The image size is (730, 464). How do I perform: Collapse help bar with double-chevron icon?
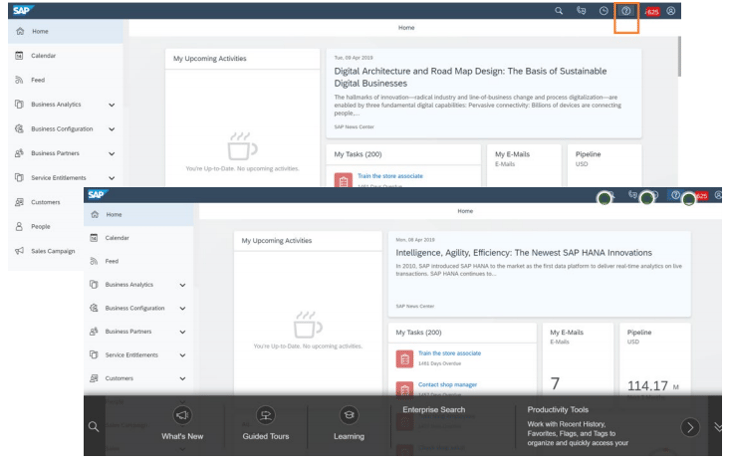coord(717,426)
